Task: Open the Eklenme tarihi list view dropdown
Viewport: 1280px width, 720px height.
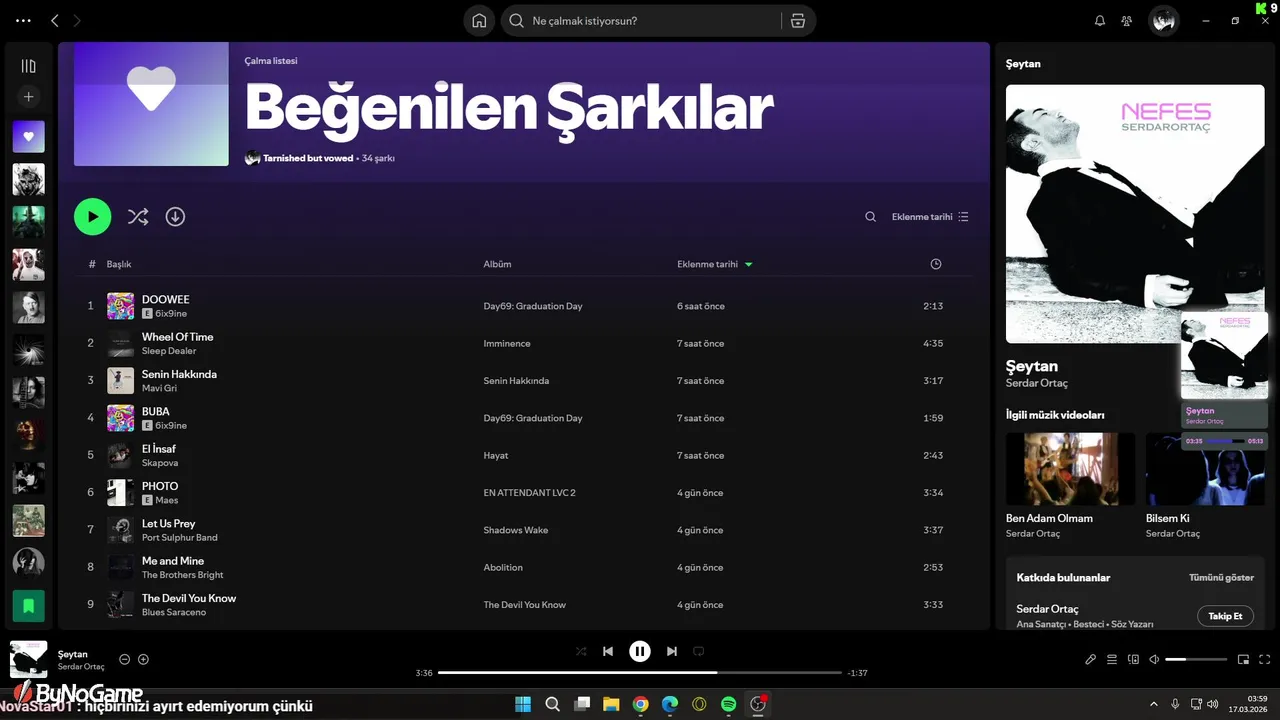Action: coord(930,217)
